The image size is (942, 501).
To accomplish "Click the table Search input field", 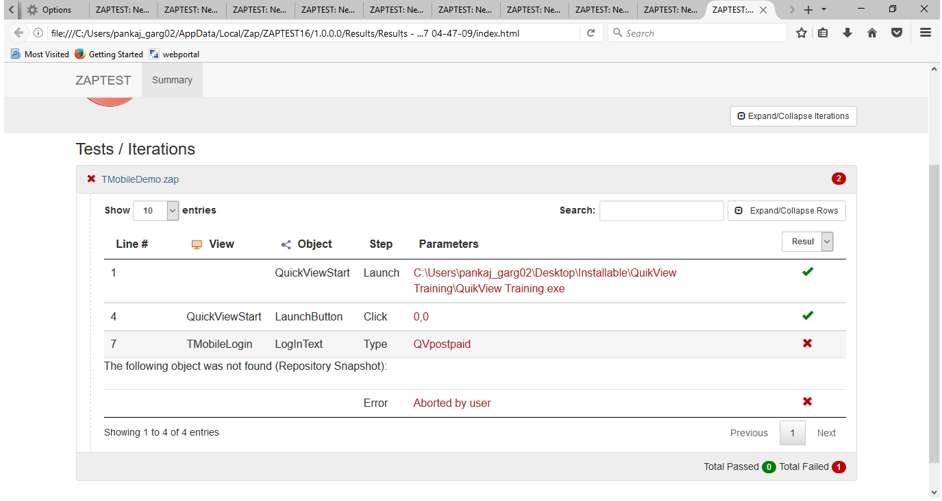I will (661, 210).
